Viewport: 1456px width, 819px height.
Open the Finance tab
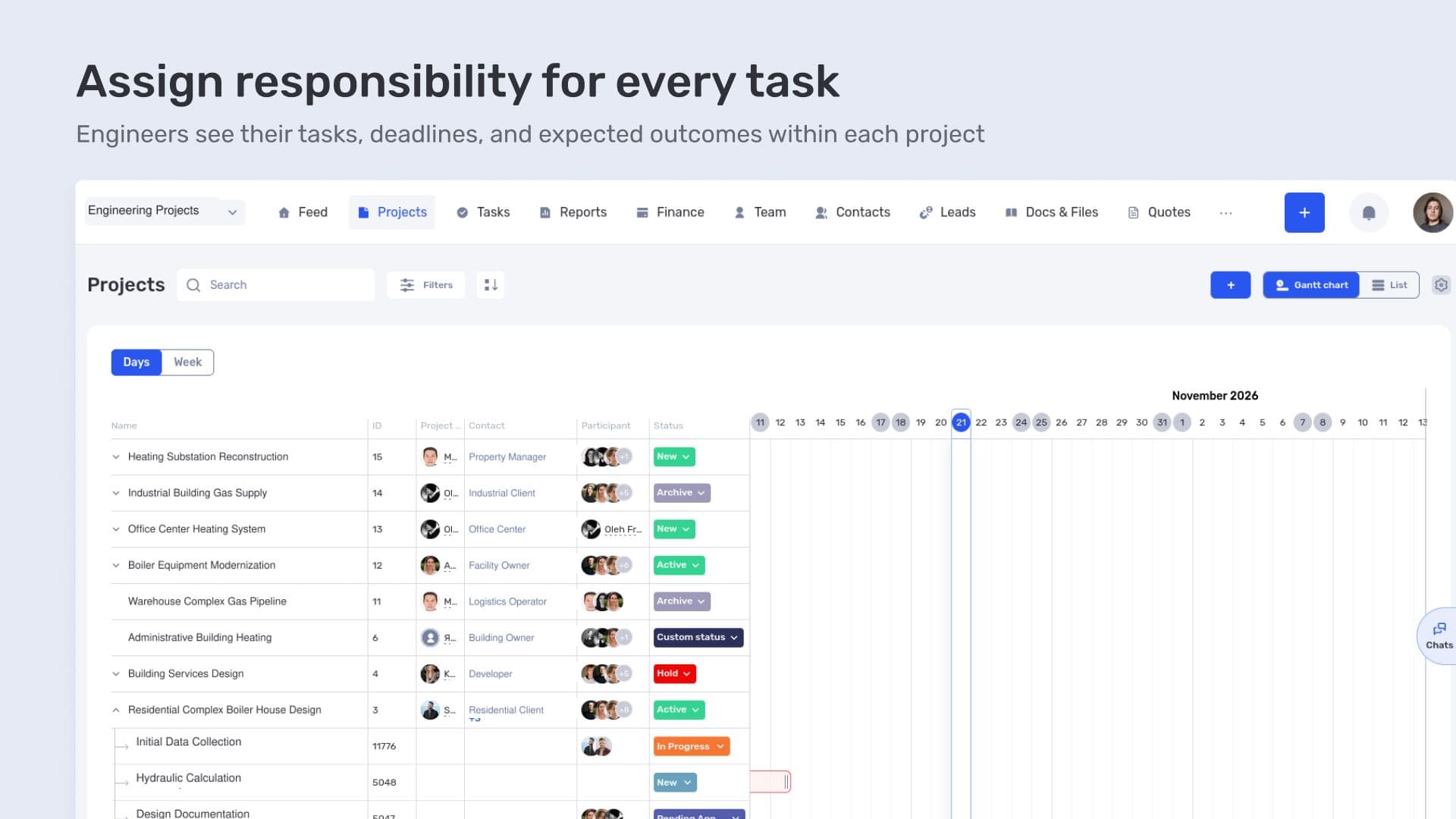tap(670, 212)
